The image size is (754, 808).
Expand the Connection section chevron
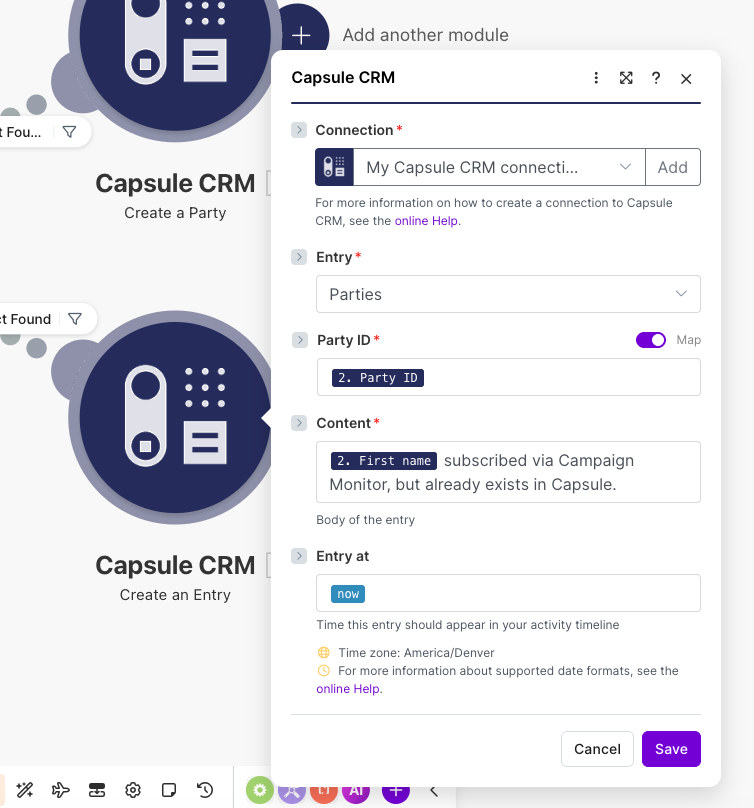298,129
